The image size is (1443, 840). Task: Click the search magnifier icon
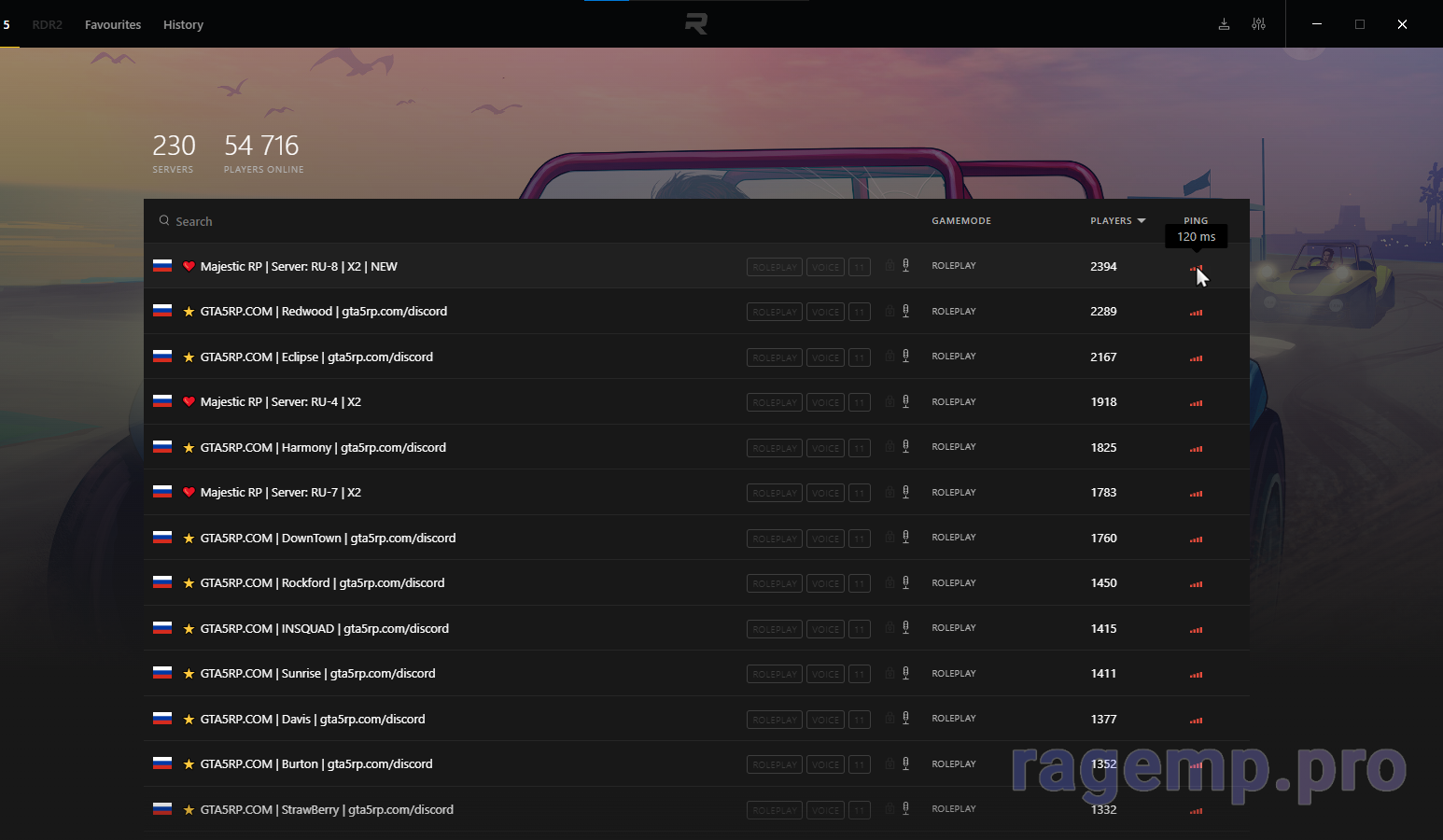(x=164, y=221)
